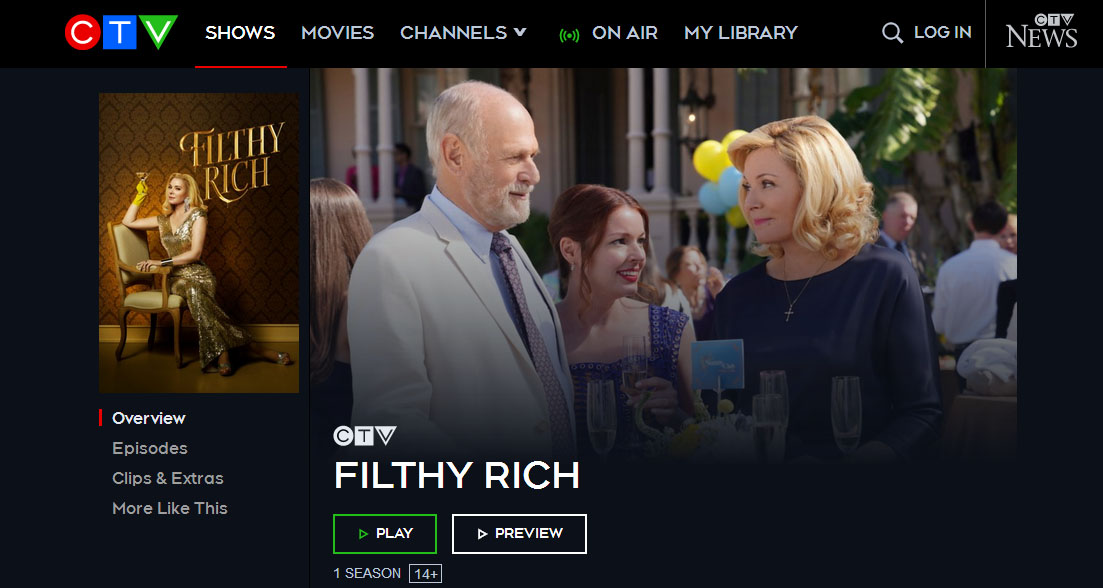Open Clips & Extras
Image resolution: width=1103 pixels, height=588 pixels.
pos(167,478)
